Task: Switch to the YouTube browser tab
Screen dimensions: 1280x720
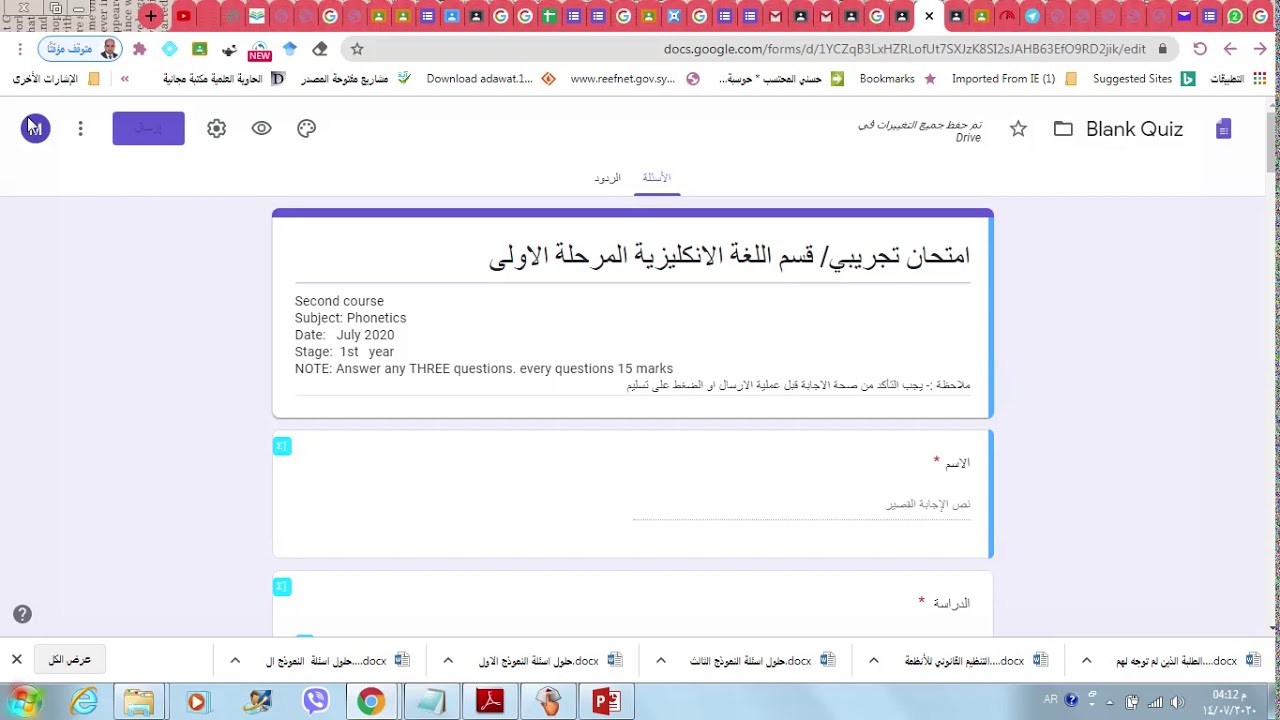Action: 184,16
